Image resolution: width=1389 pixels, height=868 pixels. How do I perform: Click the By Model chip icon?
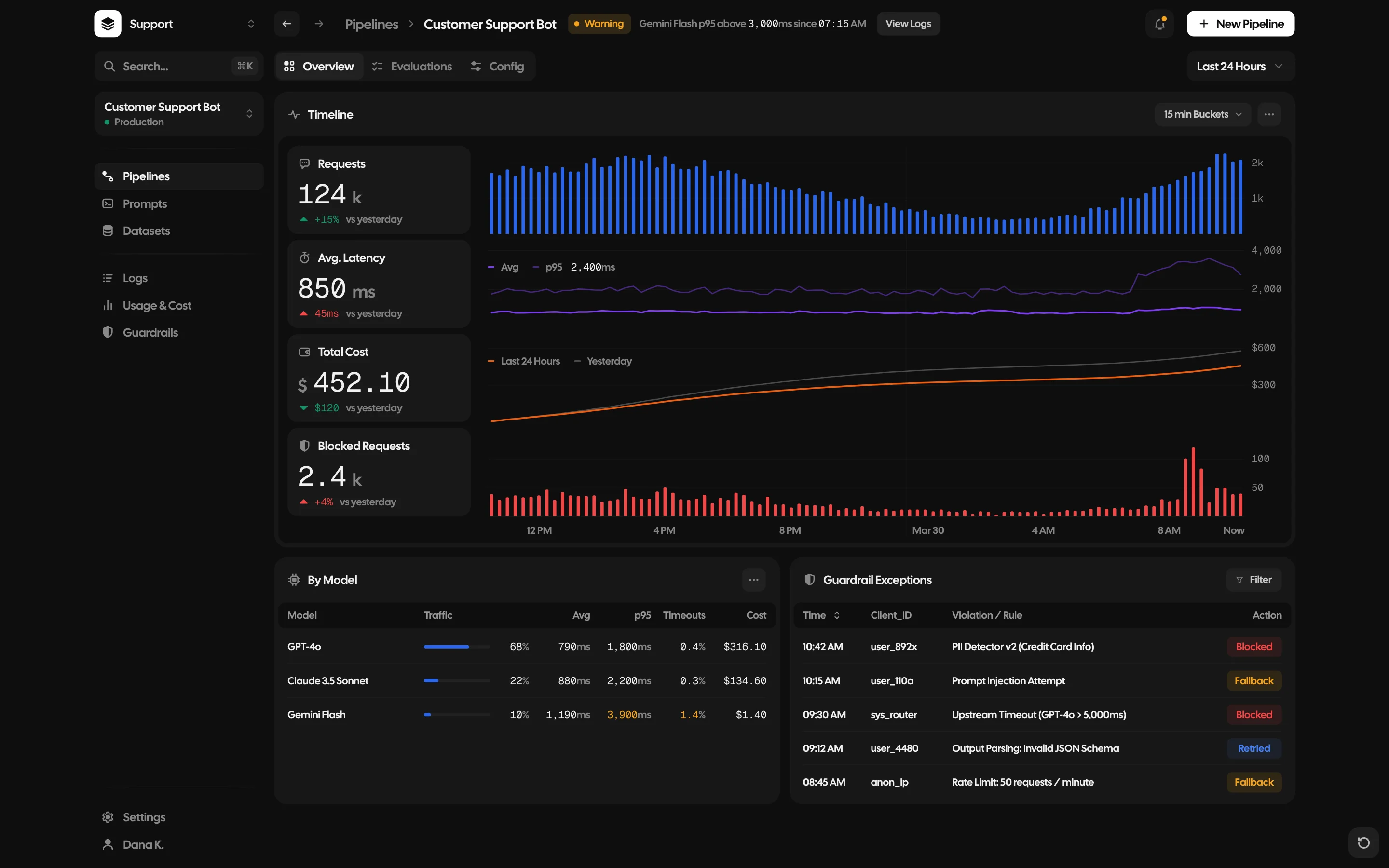coord(295,580)
